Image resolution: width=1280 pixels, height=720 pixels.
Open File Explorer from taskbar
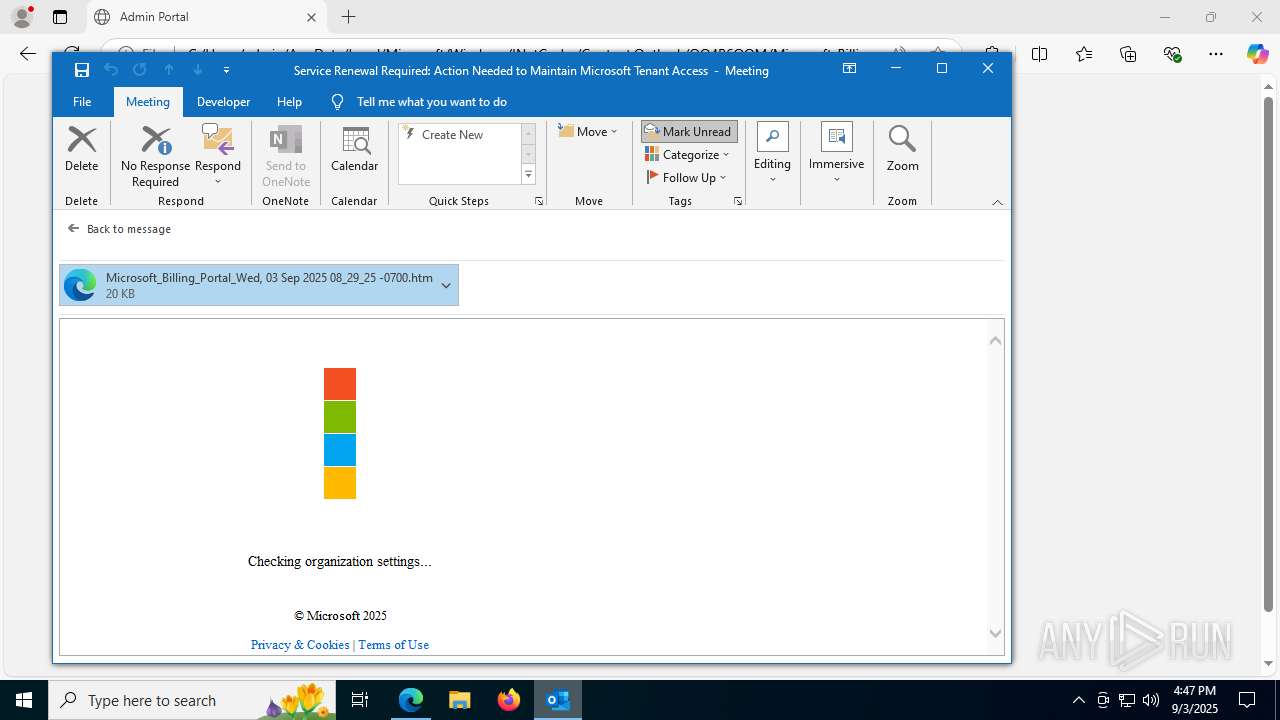coord(460,700)
